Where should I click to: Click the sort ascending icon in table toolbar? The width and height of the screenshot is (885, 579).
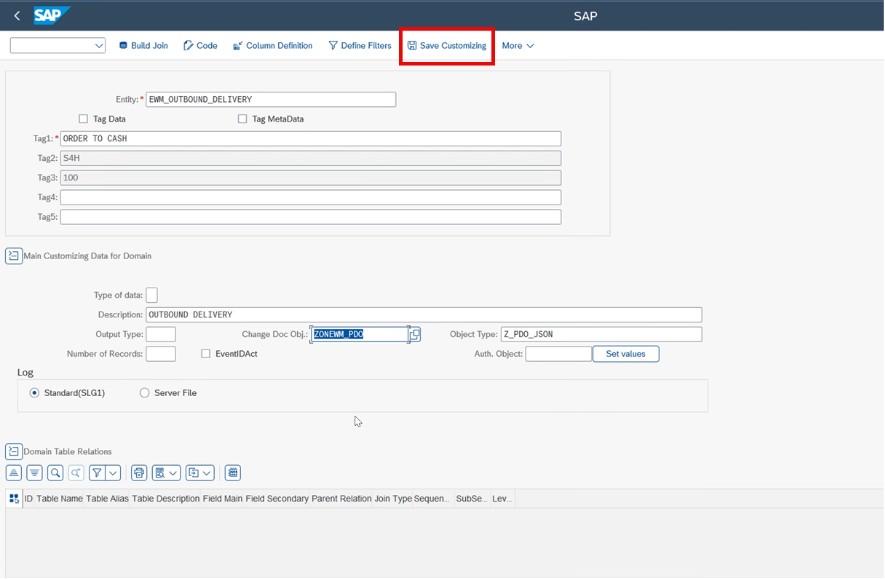click(14, 473)
